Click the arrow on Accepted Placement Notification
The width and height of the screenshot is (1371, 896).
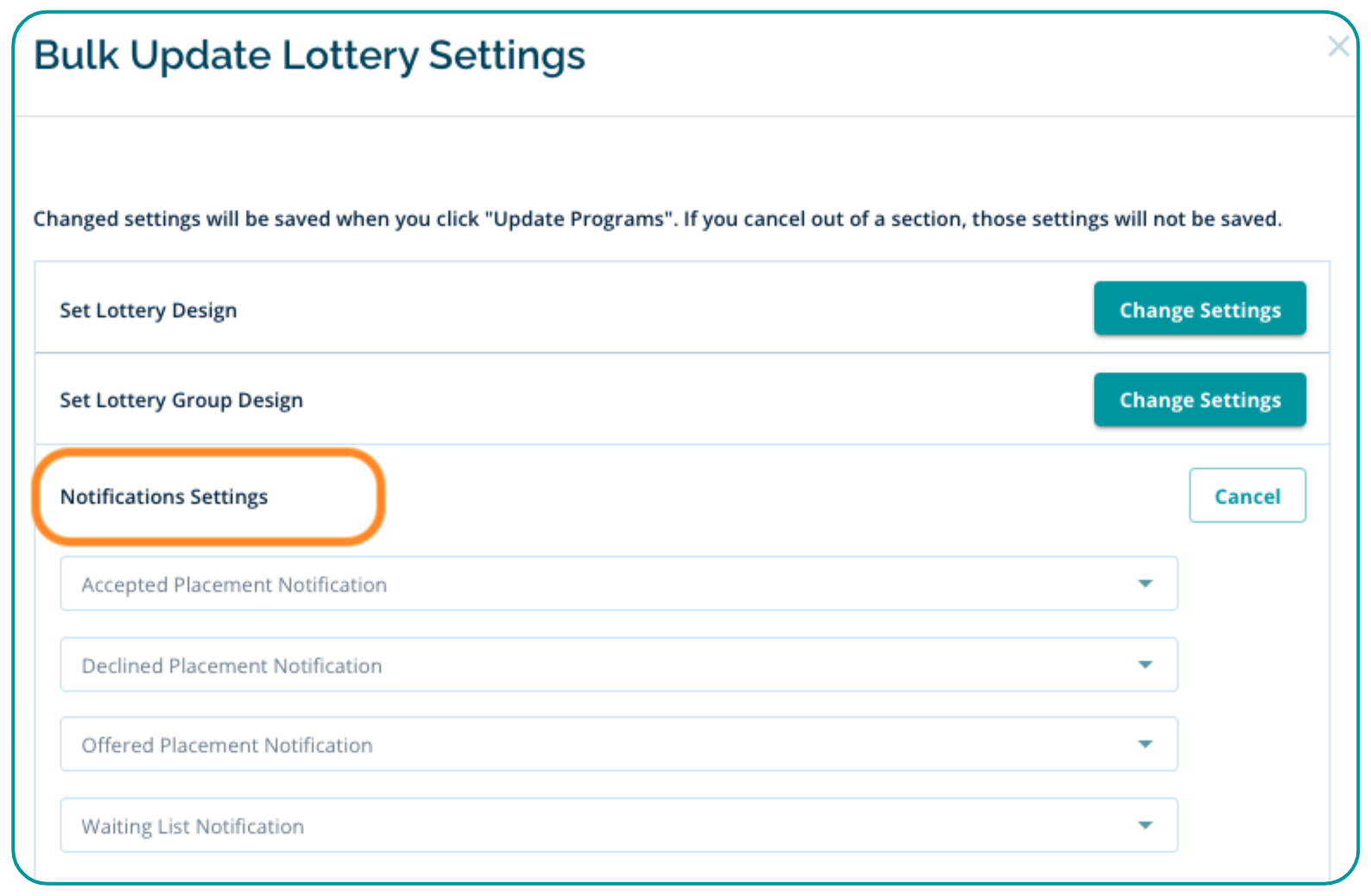click(x=1145, y=584)
